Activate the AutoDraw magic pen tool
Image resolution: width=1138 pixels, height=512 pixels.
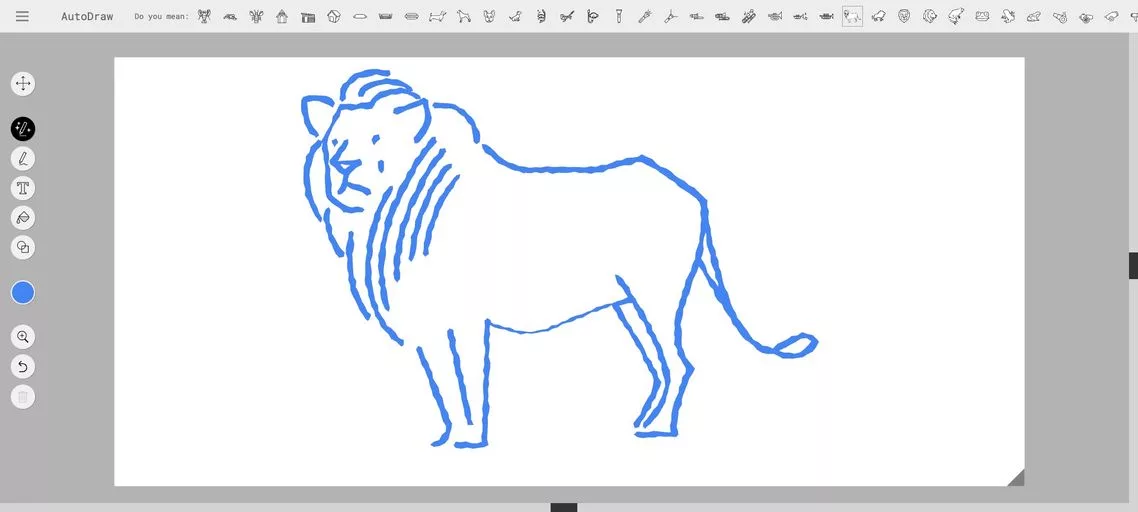point(23,129)
